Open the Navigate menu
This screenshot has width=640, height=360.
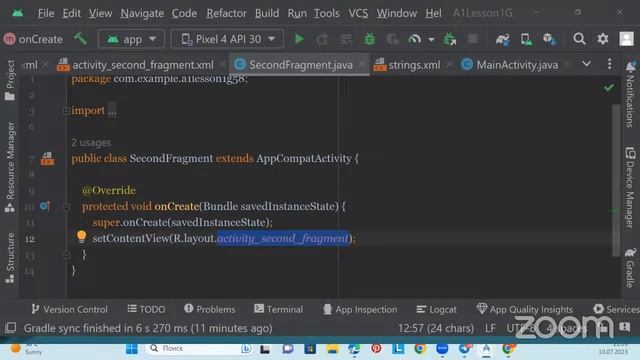[x=142, y=13]
